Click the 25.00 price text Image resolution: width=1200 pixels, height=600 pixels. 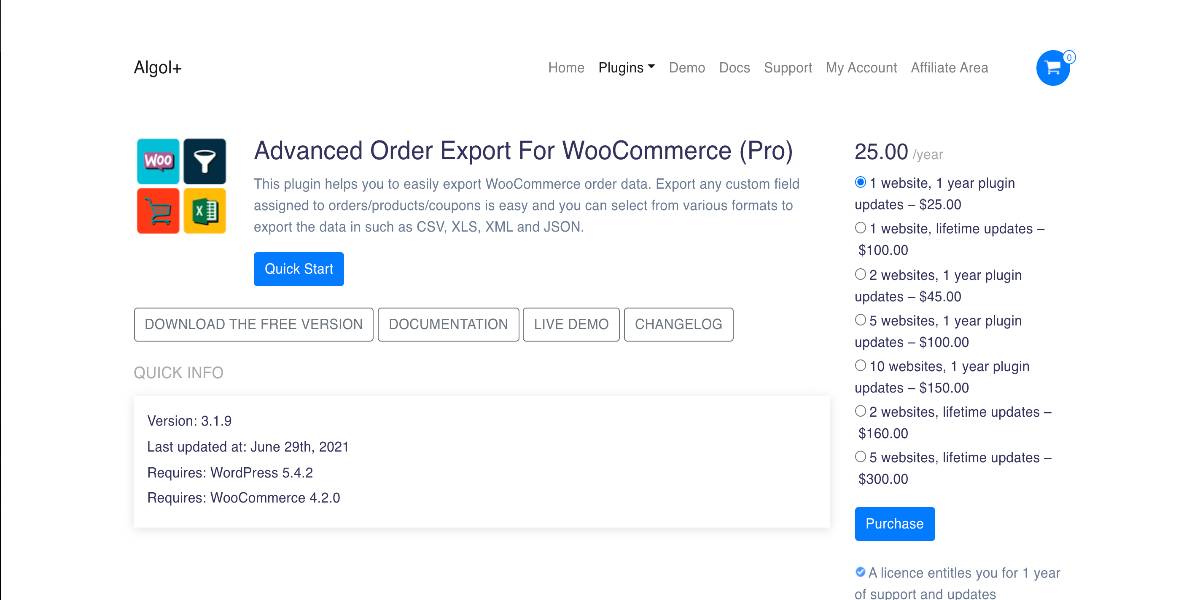[x=881, y=152]
